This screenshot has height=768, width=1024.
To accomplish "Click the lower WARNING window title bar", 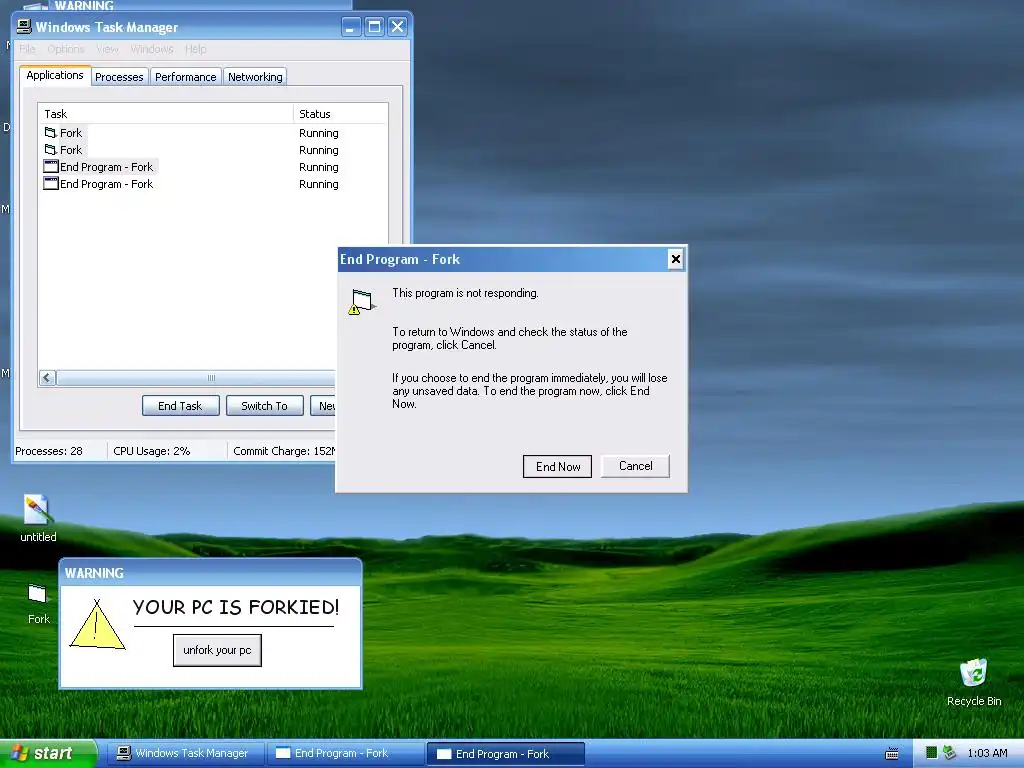I will (210, 573).
